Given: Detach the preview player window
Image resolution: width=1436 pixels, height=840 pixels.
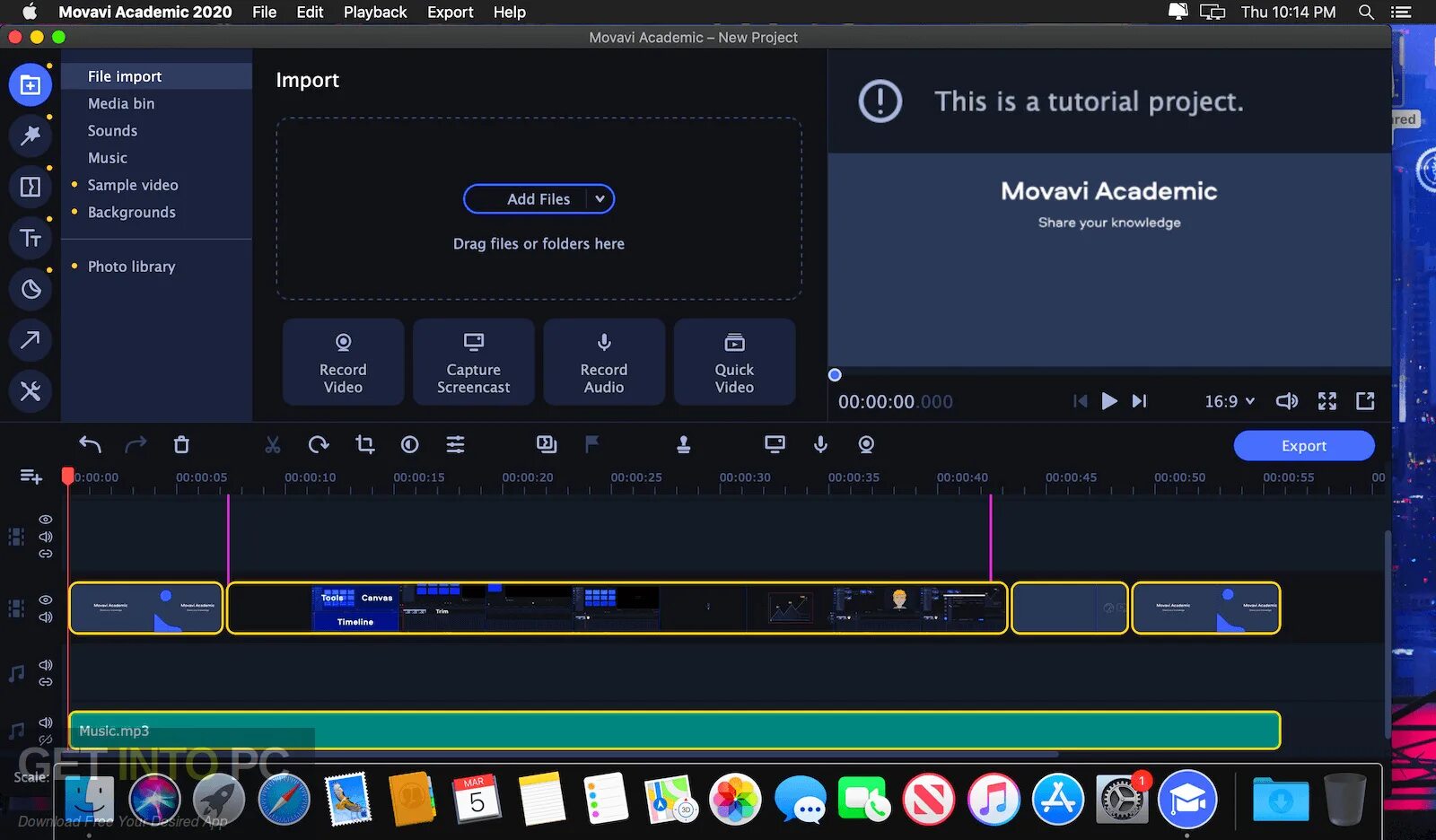Looking at the screenshot, I should 1365,401.
